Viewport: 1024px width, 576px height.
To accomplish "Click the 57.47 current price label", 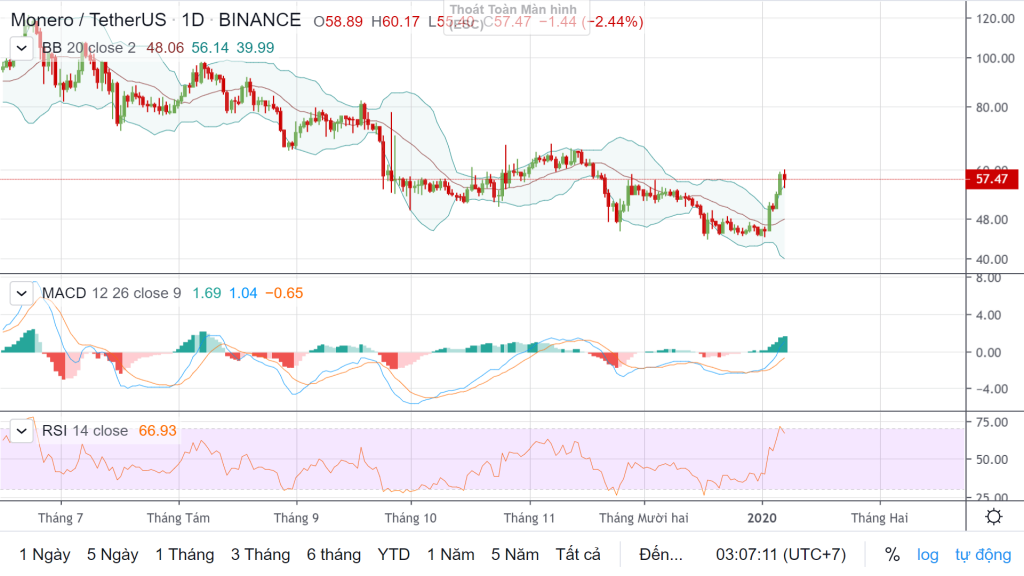I will click(x=990, y=179).
